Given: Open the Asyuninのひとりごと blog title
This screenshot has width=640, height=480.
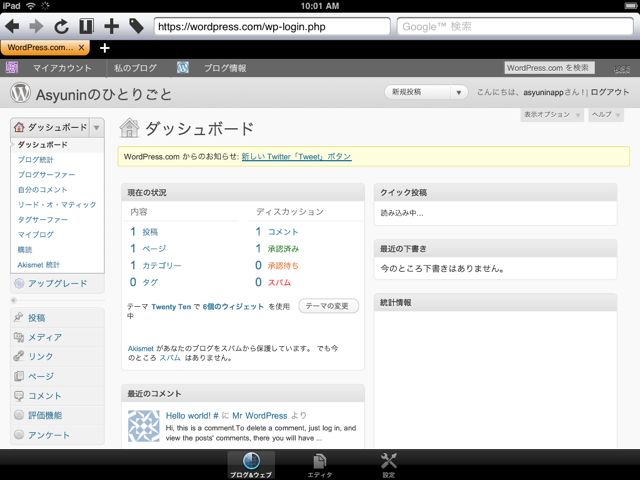Looking at the screenshot, I should click(104, 95).
